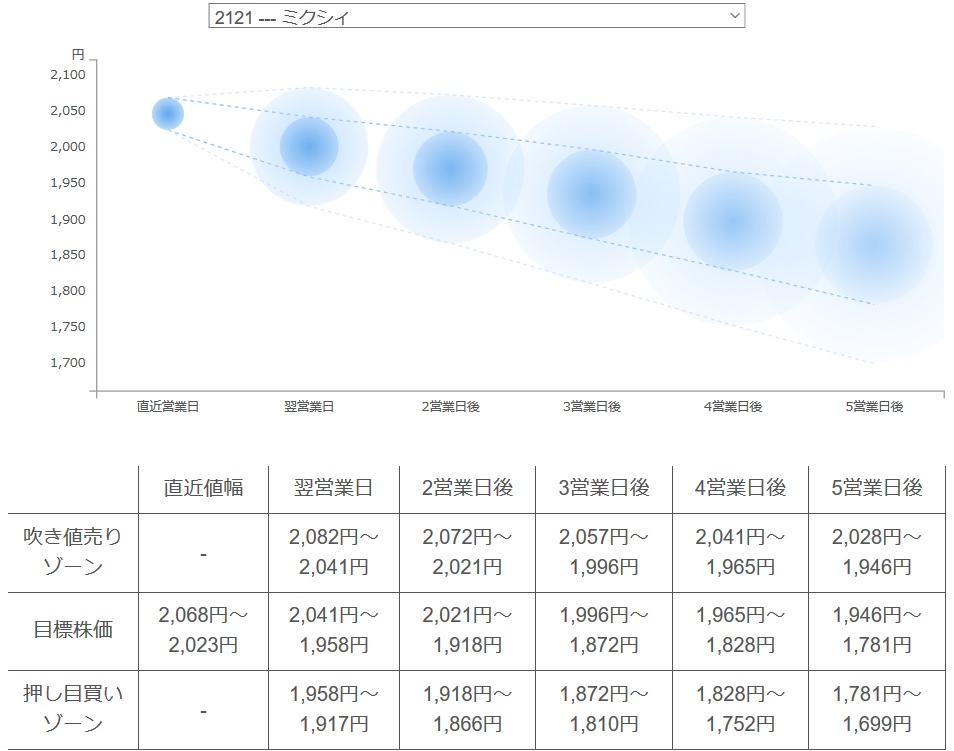Image resolution: width=954 pixels, height=751 pixels.
Task: Click the 1,900 y-axis value
Action: (x=68, y=220)
